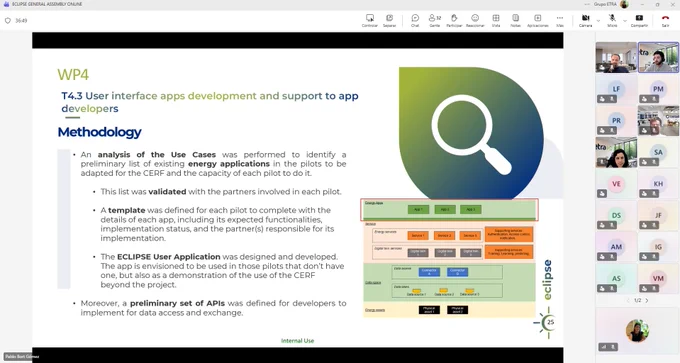Select the DS participant tile
This screenshot has height=363, width=680.
(616, 216)
